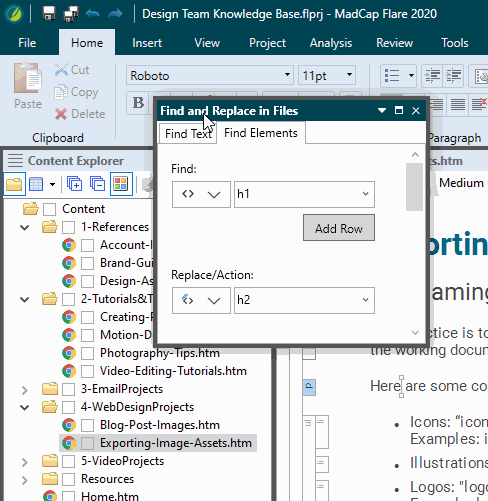The image size is (488, 501).
Task: Click the 5-VideoProjects folder icon
Action: coord(50,461)
